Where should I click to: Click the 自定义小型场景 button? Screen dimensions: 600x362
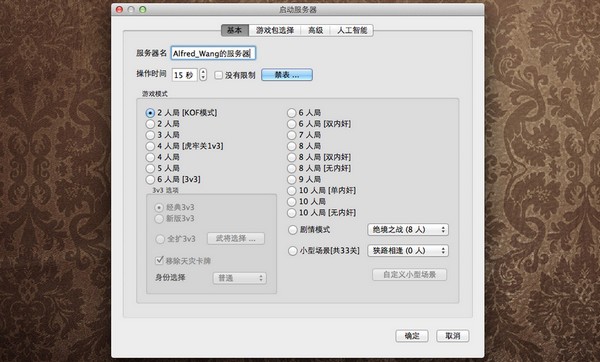point(409,274)
